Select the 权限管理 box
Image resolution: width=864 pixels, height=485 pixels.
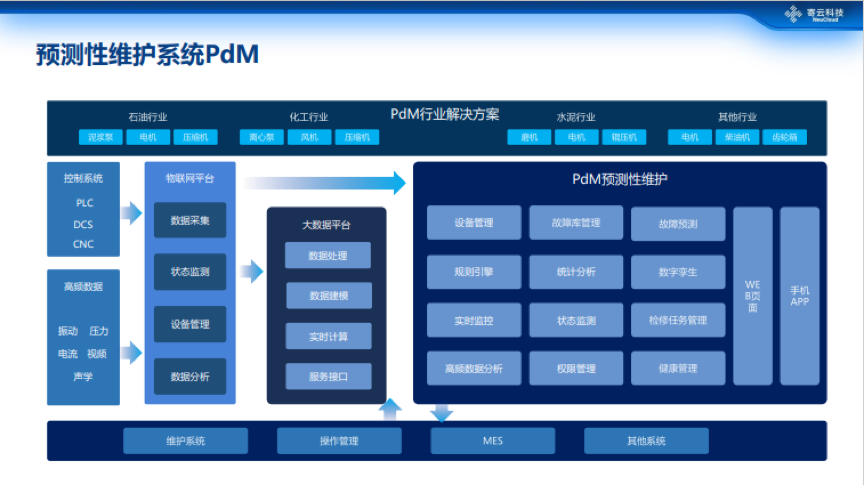point(576,368)
